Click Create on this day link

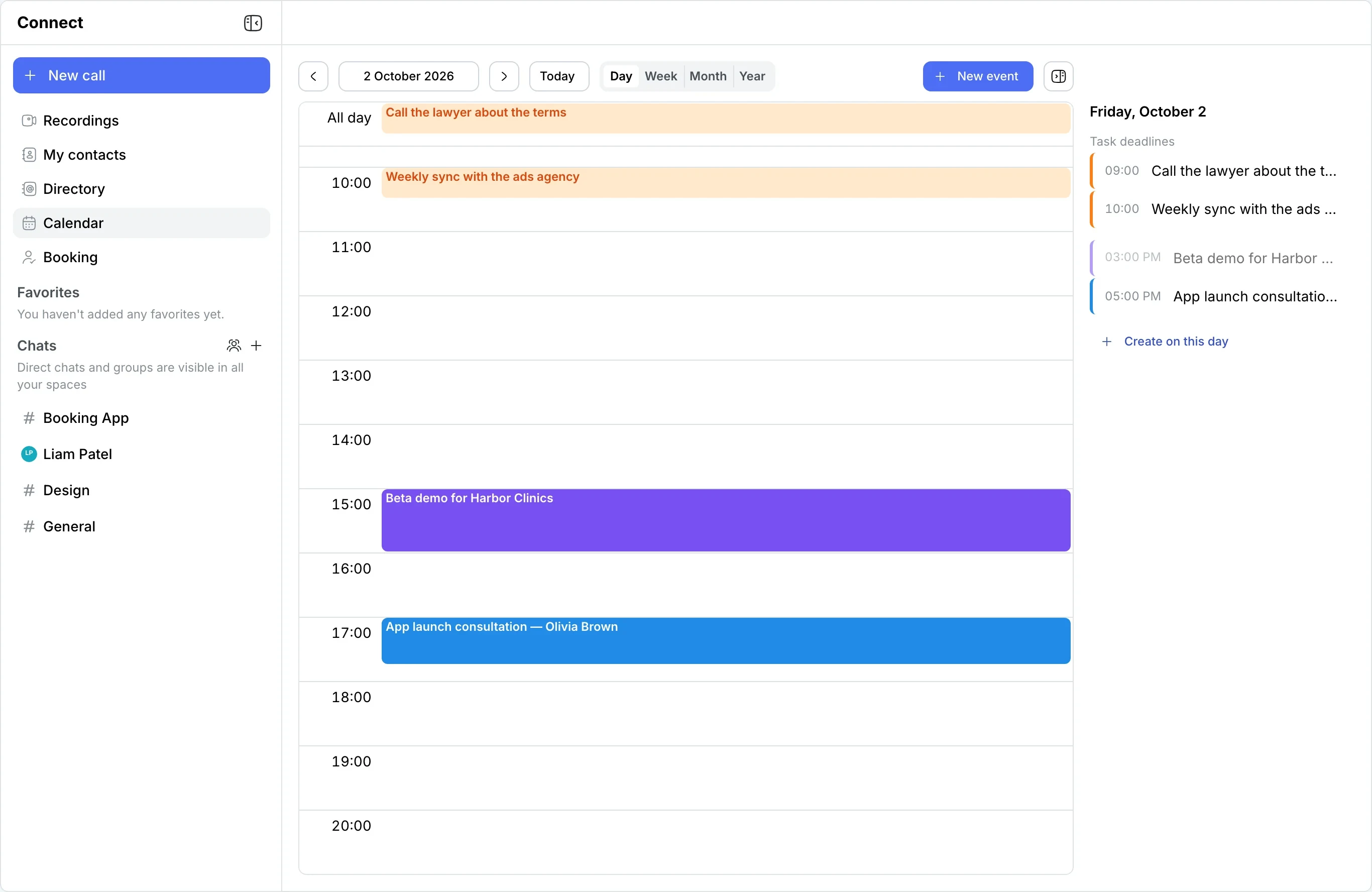[x=1166, y=342]
